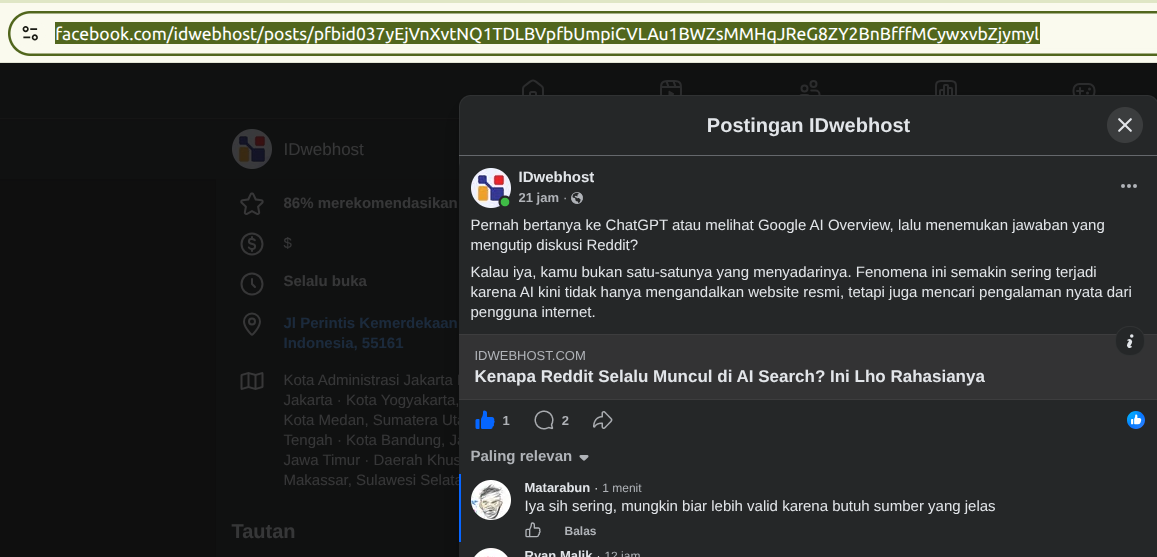Screen dimensions: 1157x557
Task: Open Jl Perintis Kemerdekaan address link
Action: point(370,333)
